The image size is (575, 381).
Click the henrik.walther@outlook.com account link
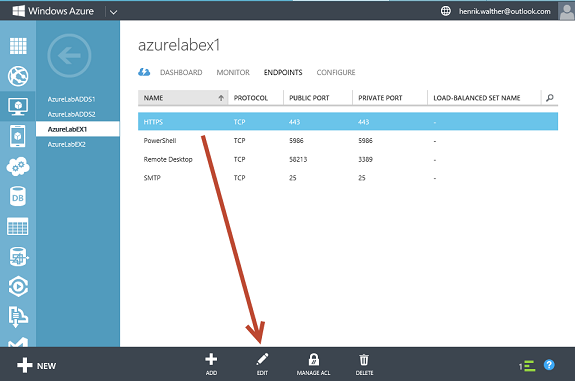point(505,11)
